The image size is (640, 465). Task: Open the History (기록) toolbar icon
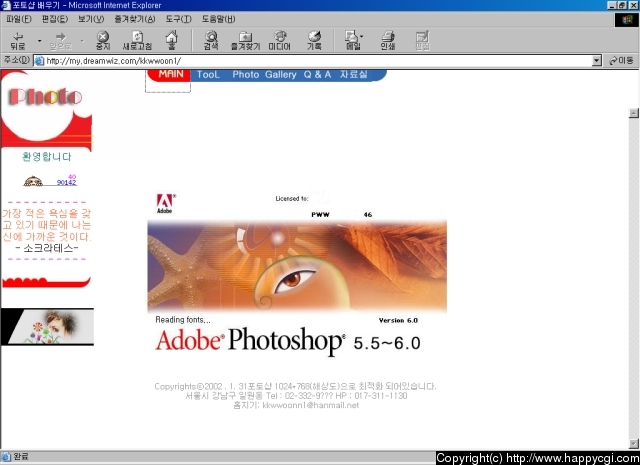[314, 40]
